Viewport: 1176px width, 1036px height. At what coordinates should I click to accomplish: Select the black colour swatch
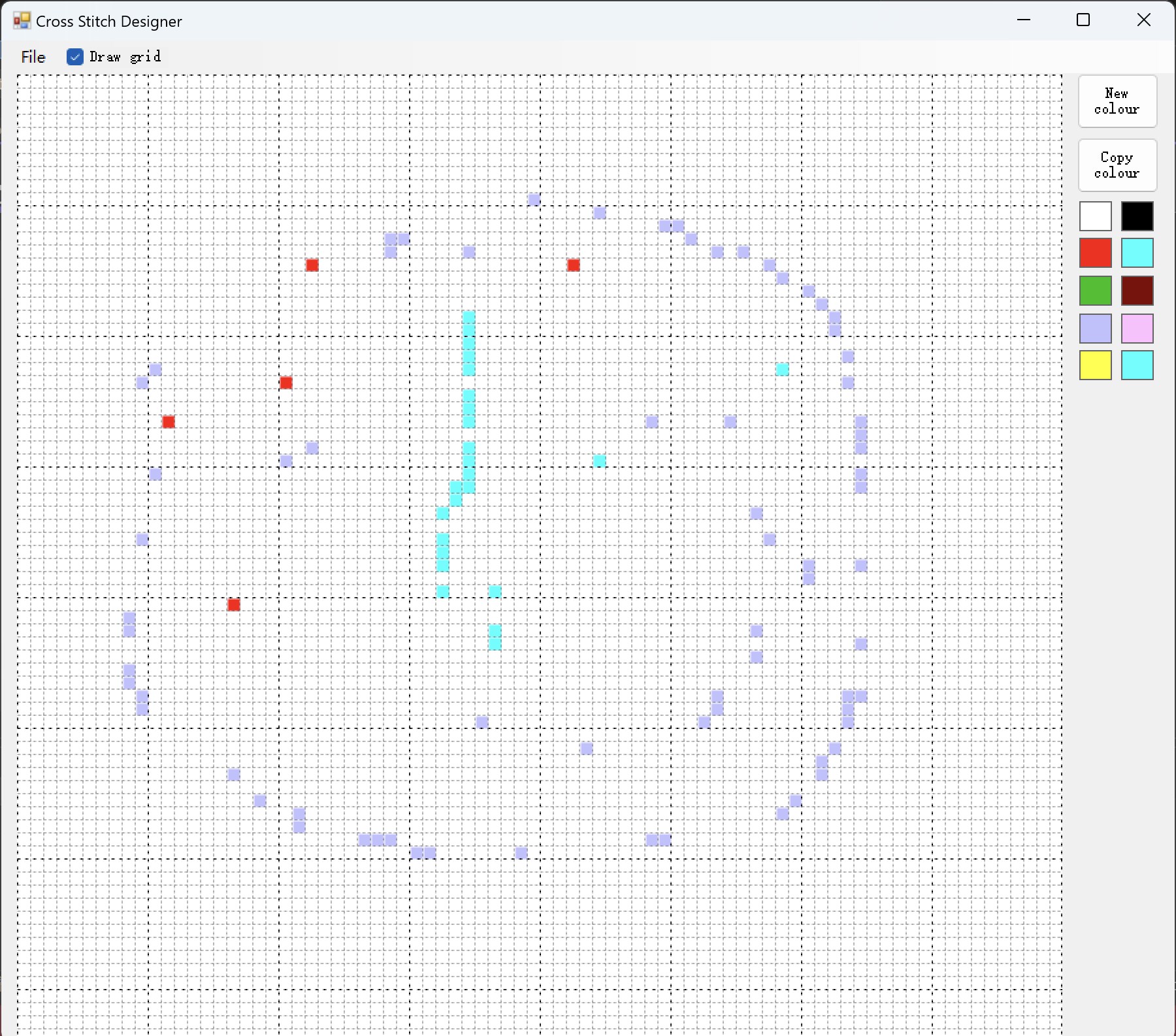[1137, 216]
